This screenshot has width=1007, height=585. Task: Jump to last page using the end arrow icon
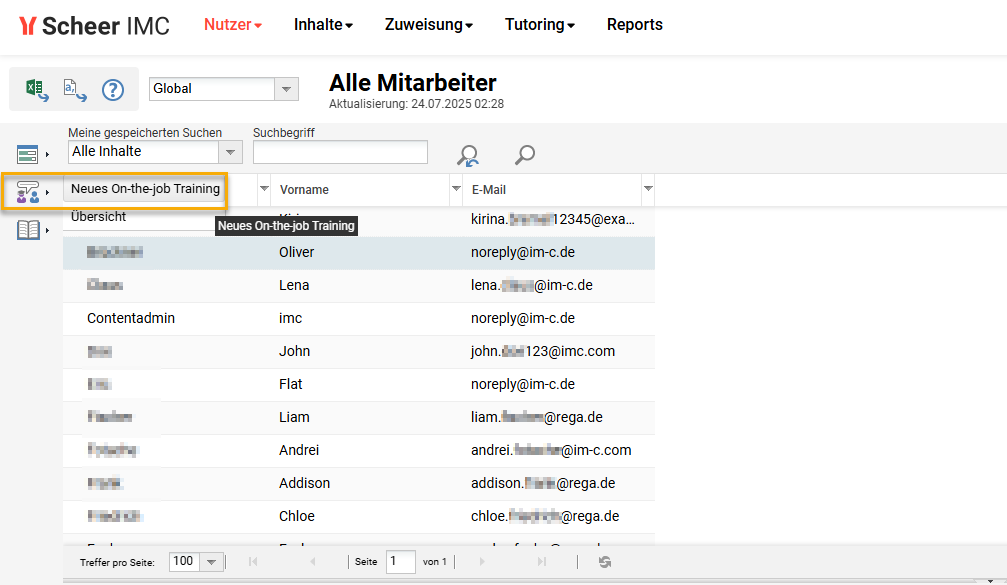(x=541, y=562)
